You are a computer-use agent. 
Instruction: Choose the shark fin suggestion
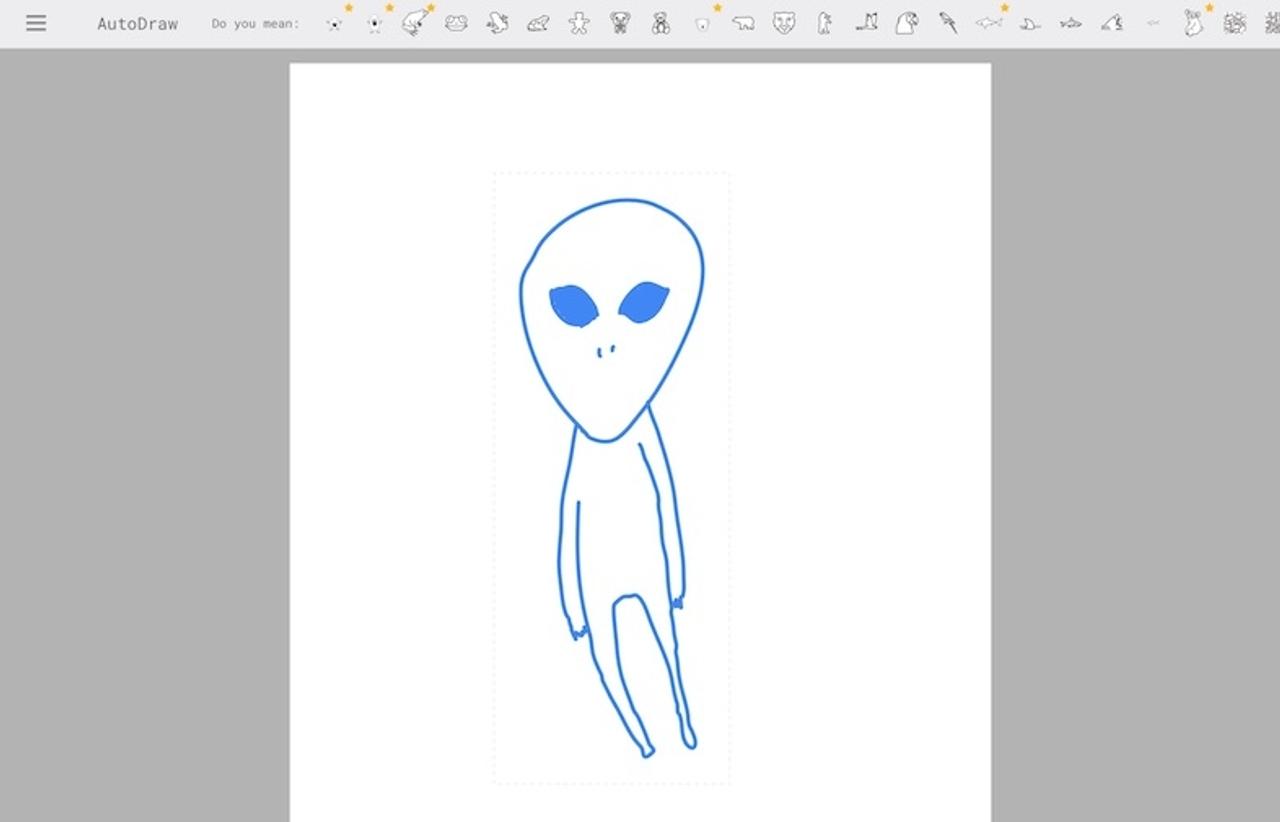click(x=1029, y=24)
